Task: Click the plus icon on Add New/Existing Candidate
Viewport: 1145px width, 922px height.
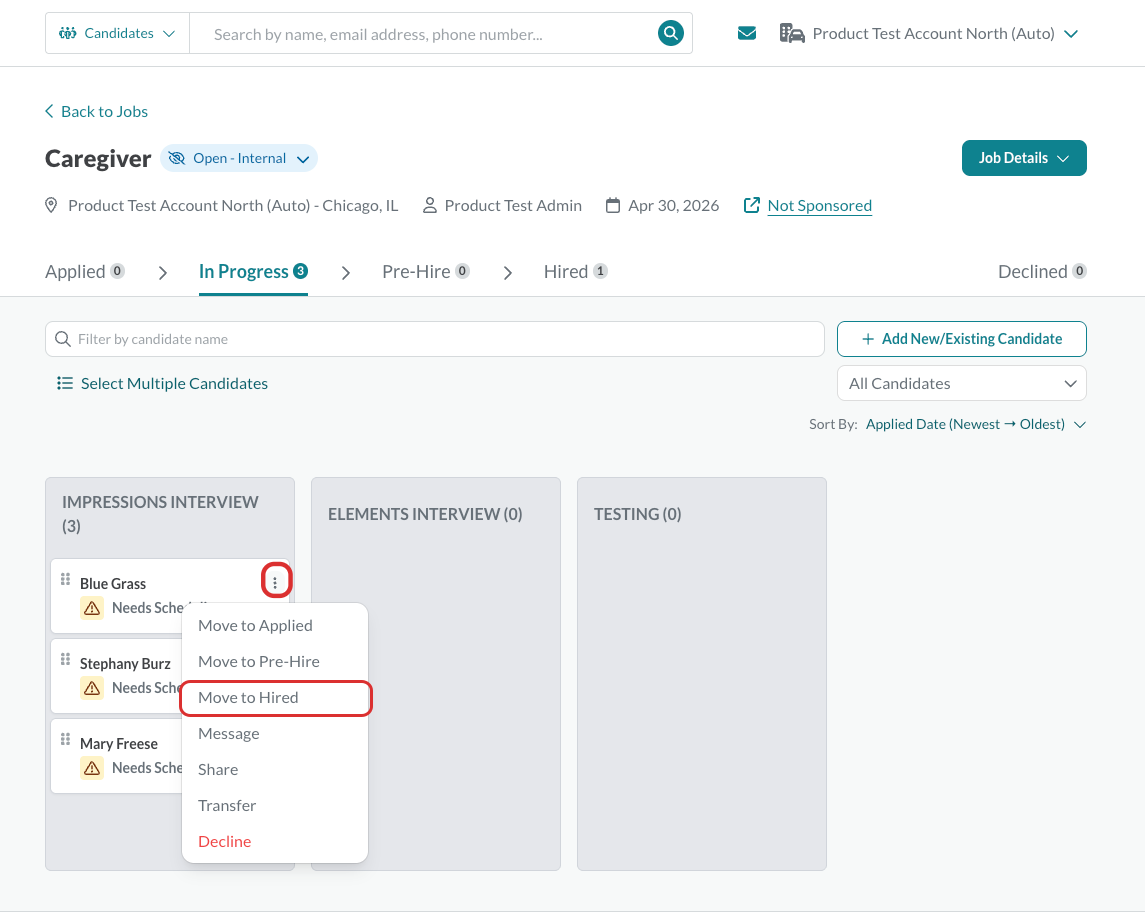Action: (868, 339)
